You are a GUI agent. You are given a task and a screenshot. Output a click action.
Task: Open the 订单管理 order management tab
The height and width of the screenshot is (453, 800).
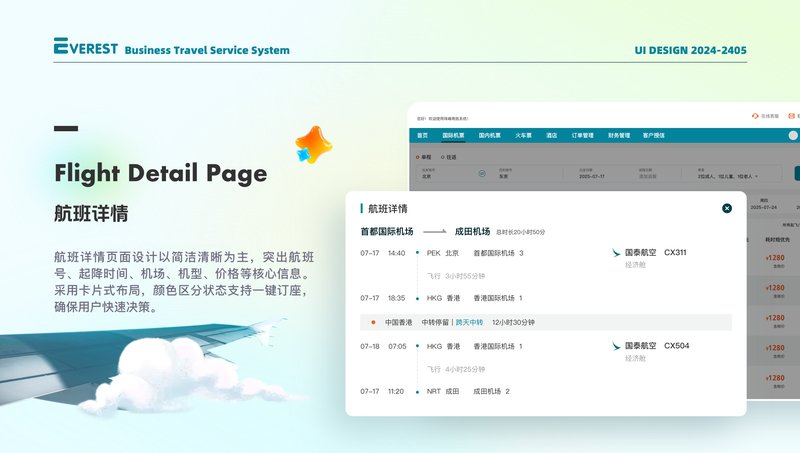583,135
